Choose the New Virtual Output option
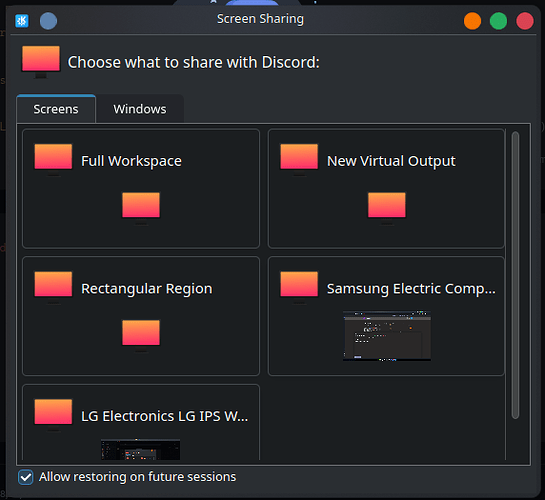 coord(386,189)
